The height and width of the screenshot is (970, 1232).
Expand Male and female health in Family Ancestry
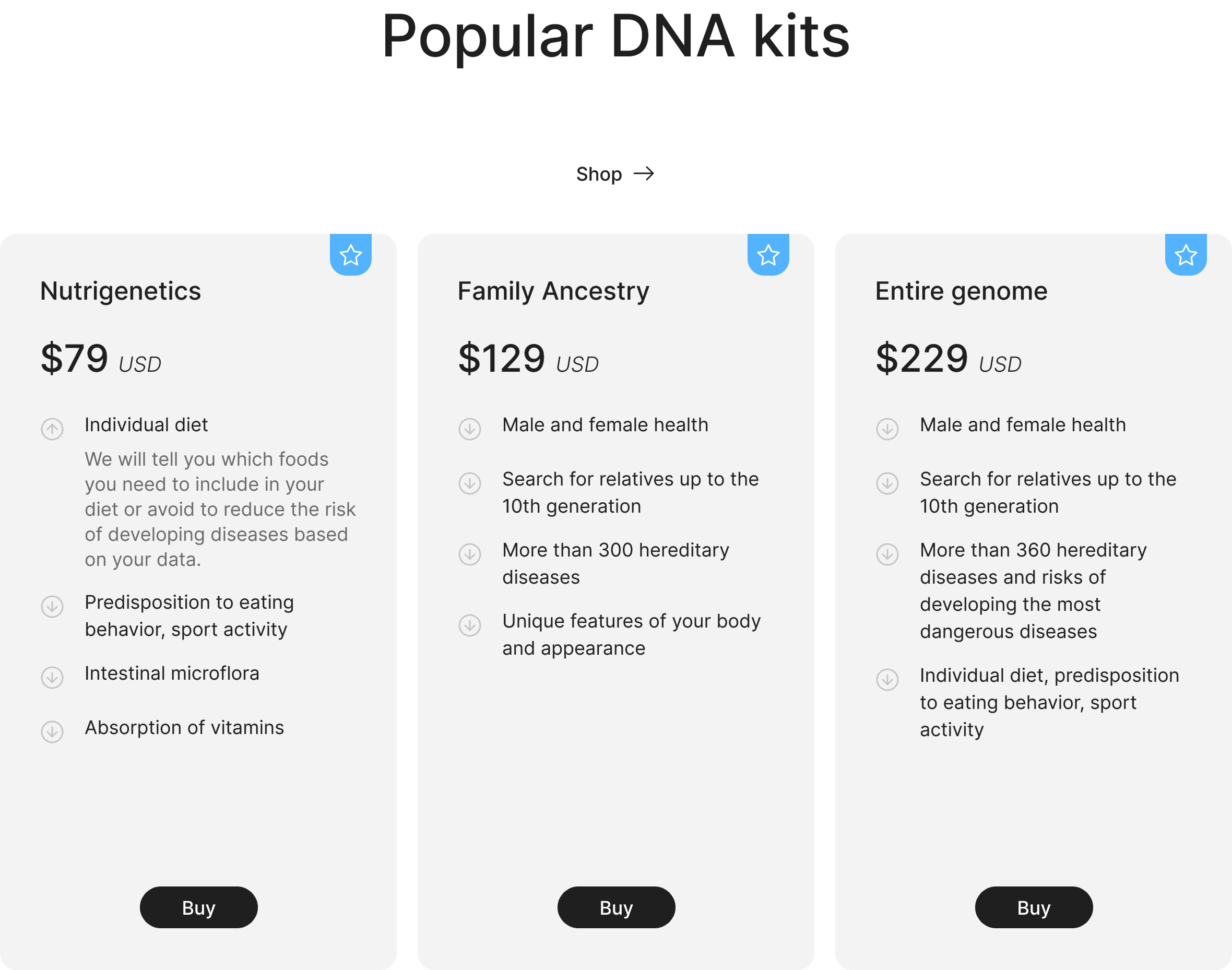click(469, 428)
